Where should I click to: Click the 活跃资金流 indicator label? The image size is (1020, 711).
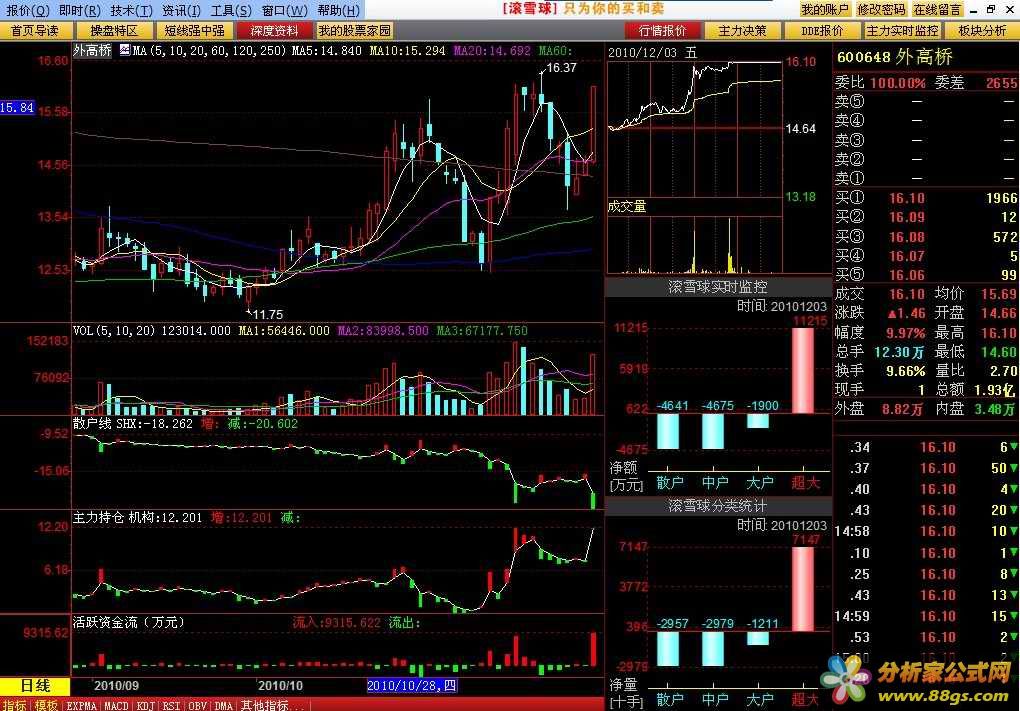click(128, 623)
